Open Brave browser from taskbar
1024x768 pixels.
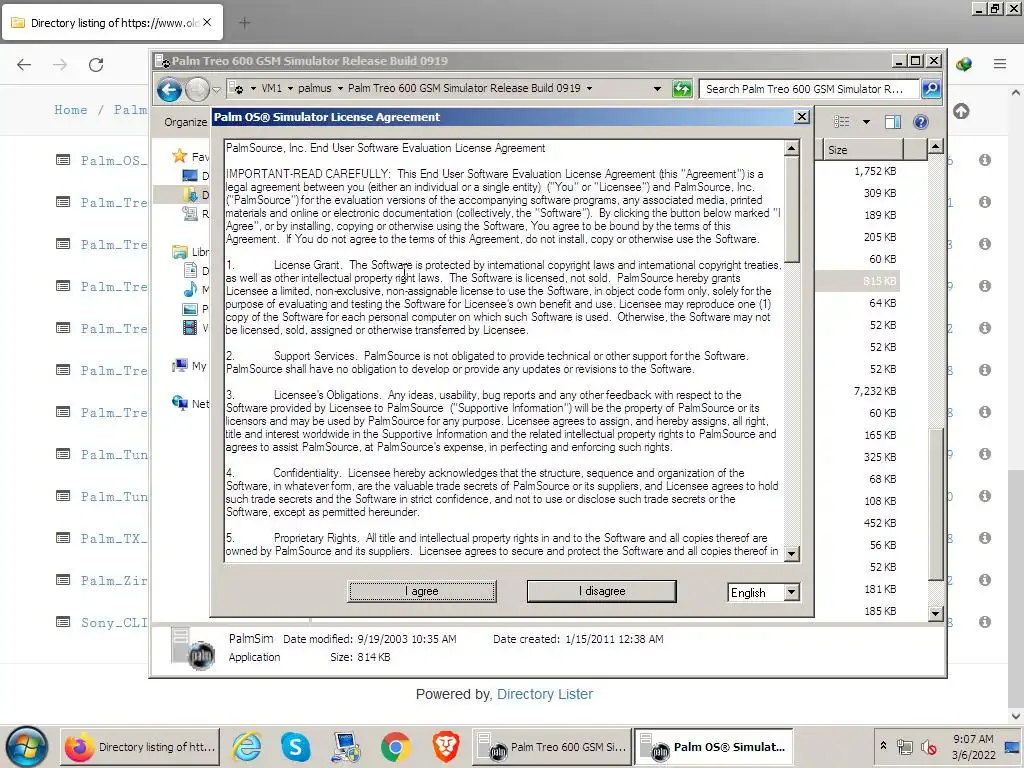tap(445, 747)
